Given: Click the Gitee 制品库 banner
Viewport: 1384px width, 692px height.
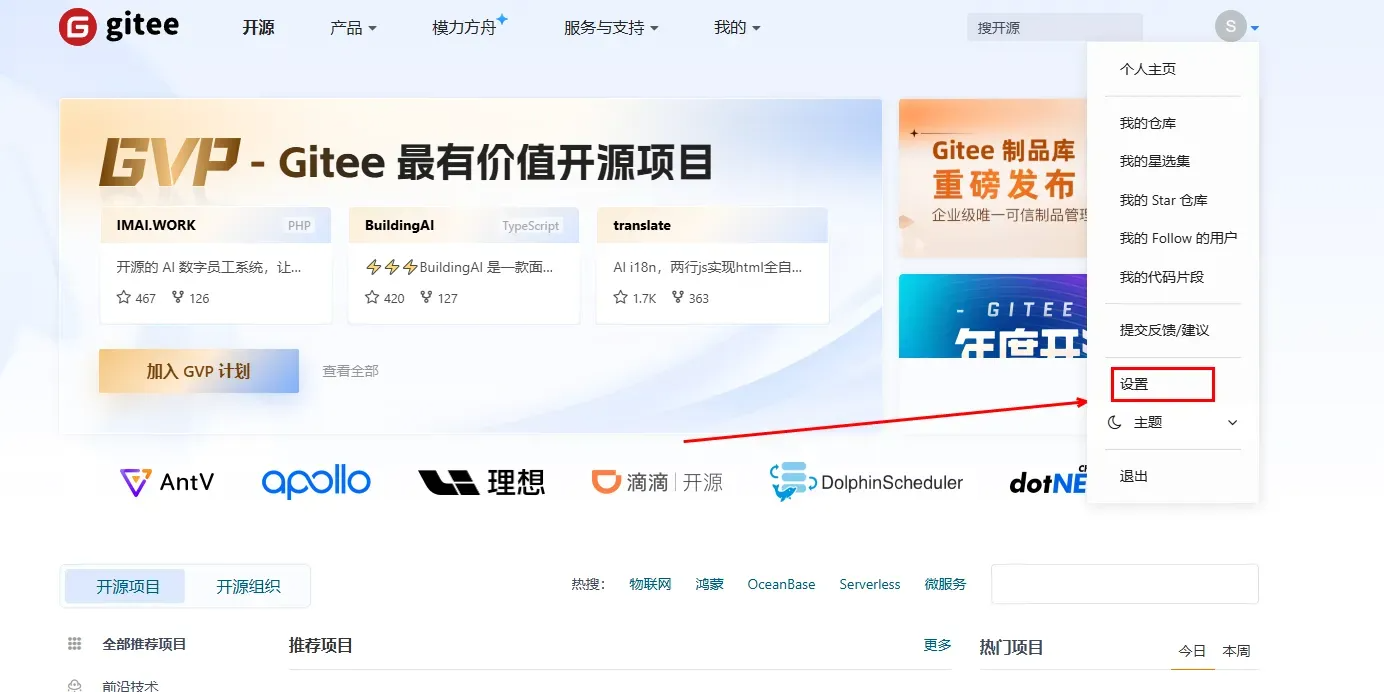Looking at the screenshot, I should tap(993, 178).
